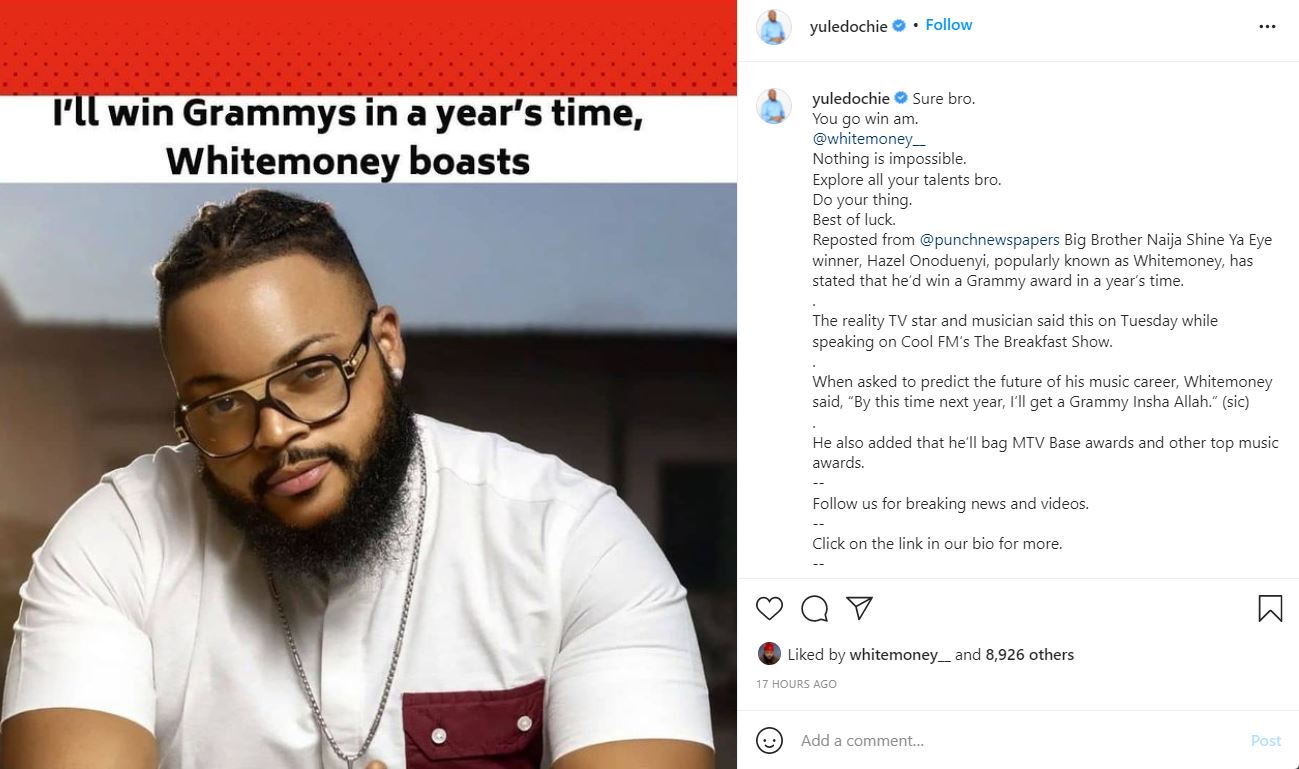Image resolution: width=1299 pixels, height=769 pixels.
Task: Open comments via speech bubble icon
Action: (x=815, y=608)
